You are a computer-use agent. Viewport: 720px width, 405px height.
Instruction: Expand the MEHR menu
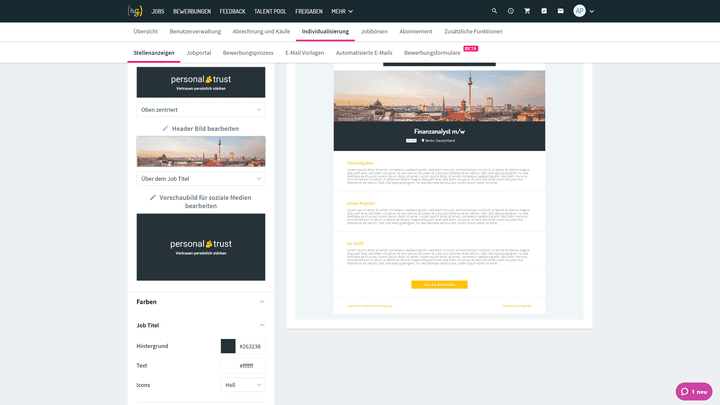click(343, 11)
